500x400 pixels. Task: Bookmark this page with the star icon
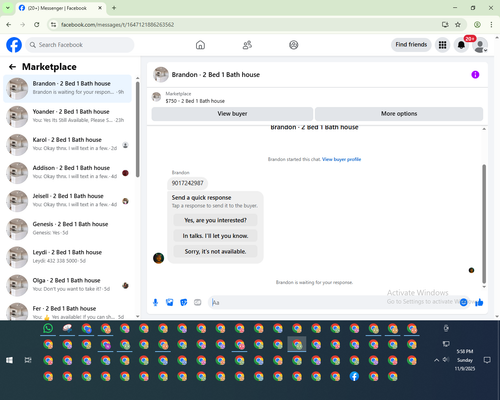pyautogui.click(x=458, y=25)
